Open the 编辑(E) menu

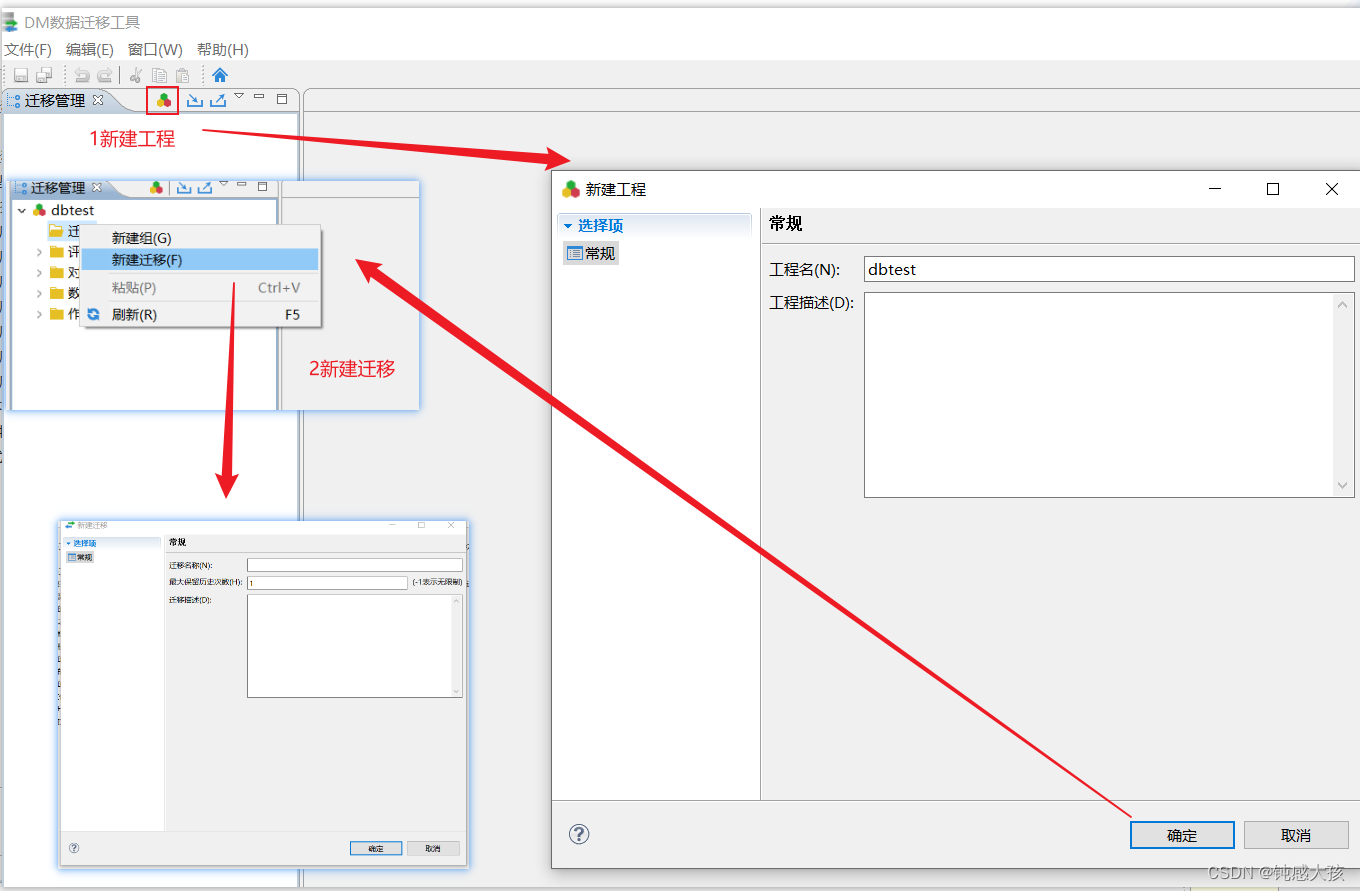pos(90,49)
